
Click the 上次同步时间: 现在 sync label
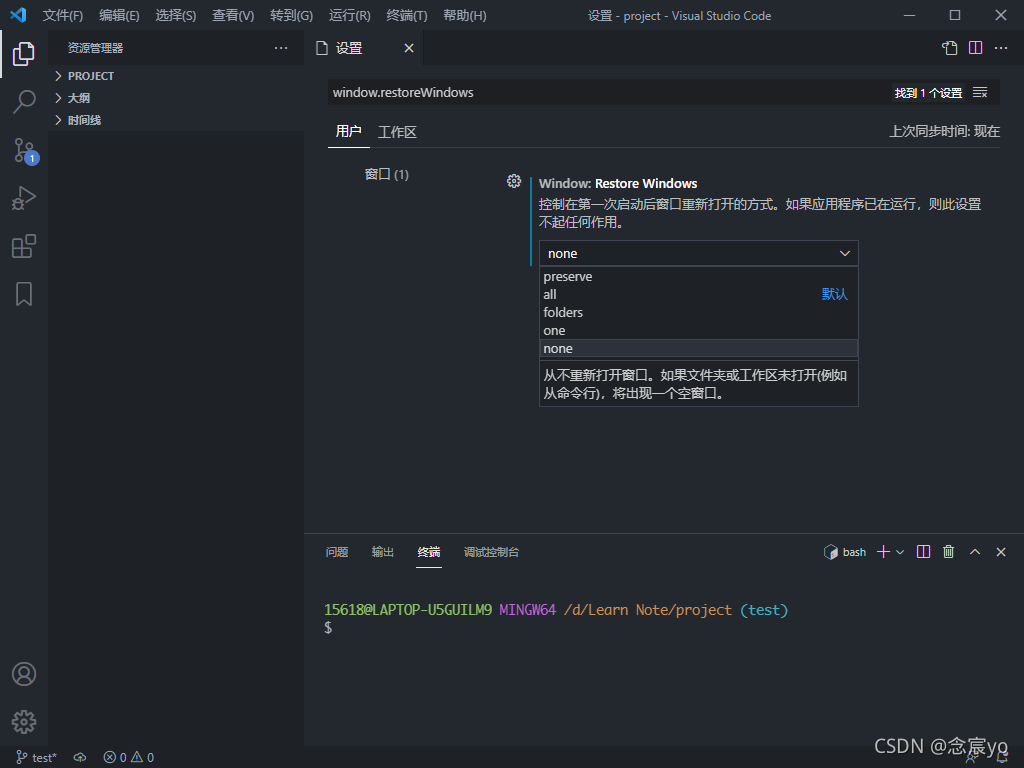[944, 131]
